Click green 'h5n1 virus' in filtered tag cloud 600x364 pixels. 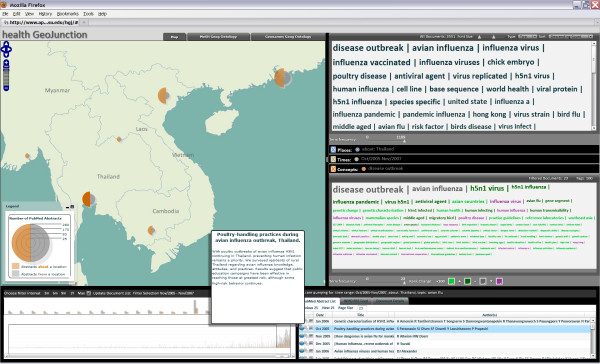487,188
